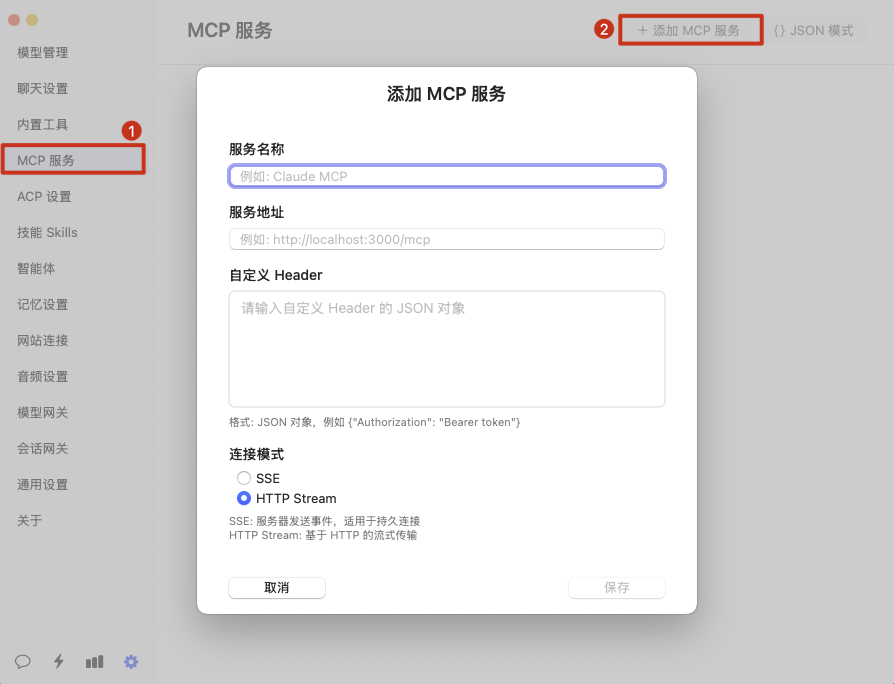Open 模型管理 in sidebar
The width and height of the screenshot is (894, 684).
pos(43,52)
